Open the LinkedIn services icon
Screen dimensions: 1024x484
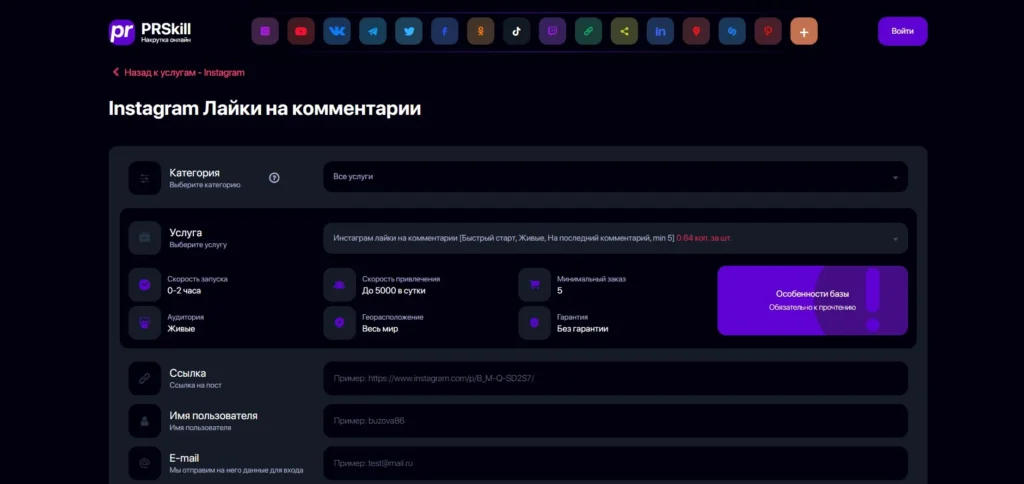[x=660, y=31]
